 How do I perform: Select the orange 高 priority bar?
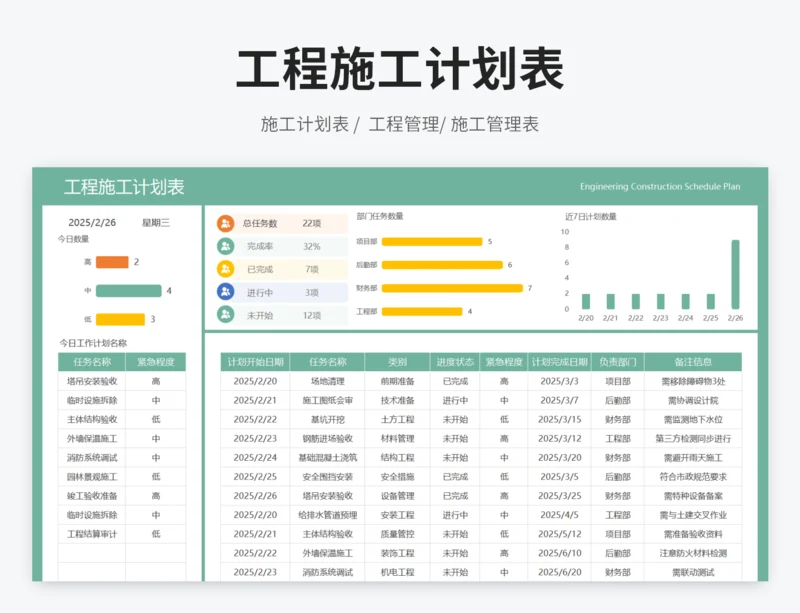(112, 262)
